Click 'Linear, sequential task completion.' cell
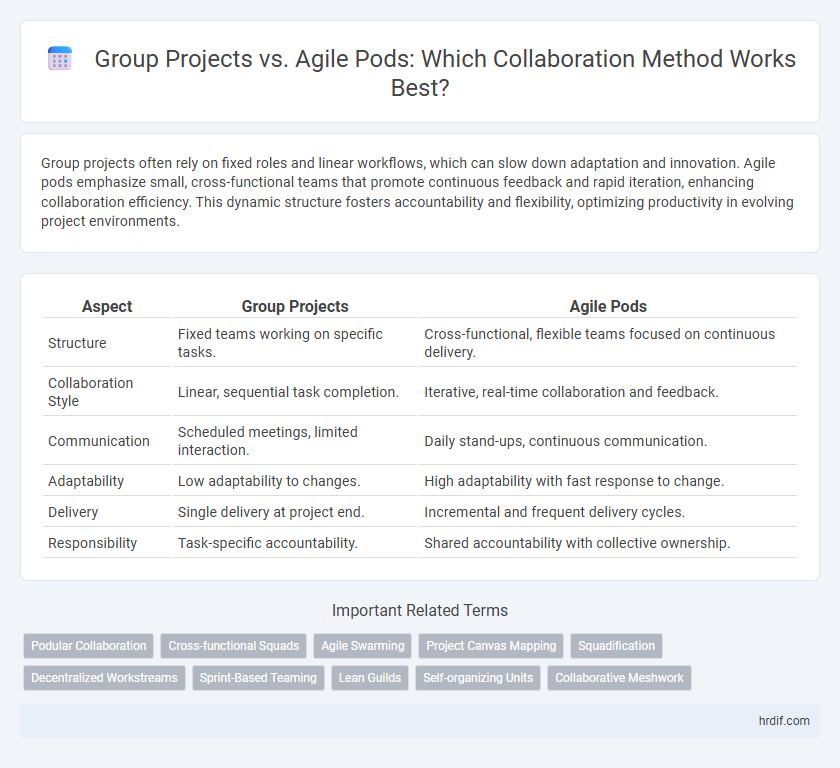Viewport: 840px width, 768px height. (295, 392)
